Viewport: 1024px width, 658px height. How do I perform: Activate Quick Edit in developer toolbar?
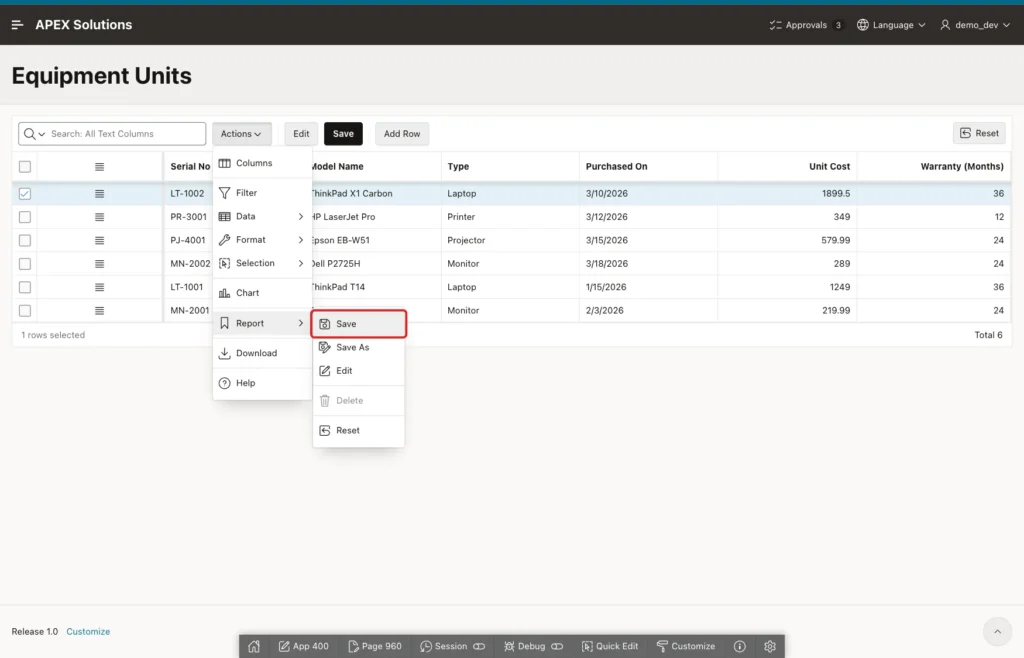[x=609, y=646]
